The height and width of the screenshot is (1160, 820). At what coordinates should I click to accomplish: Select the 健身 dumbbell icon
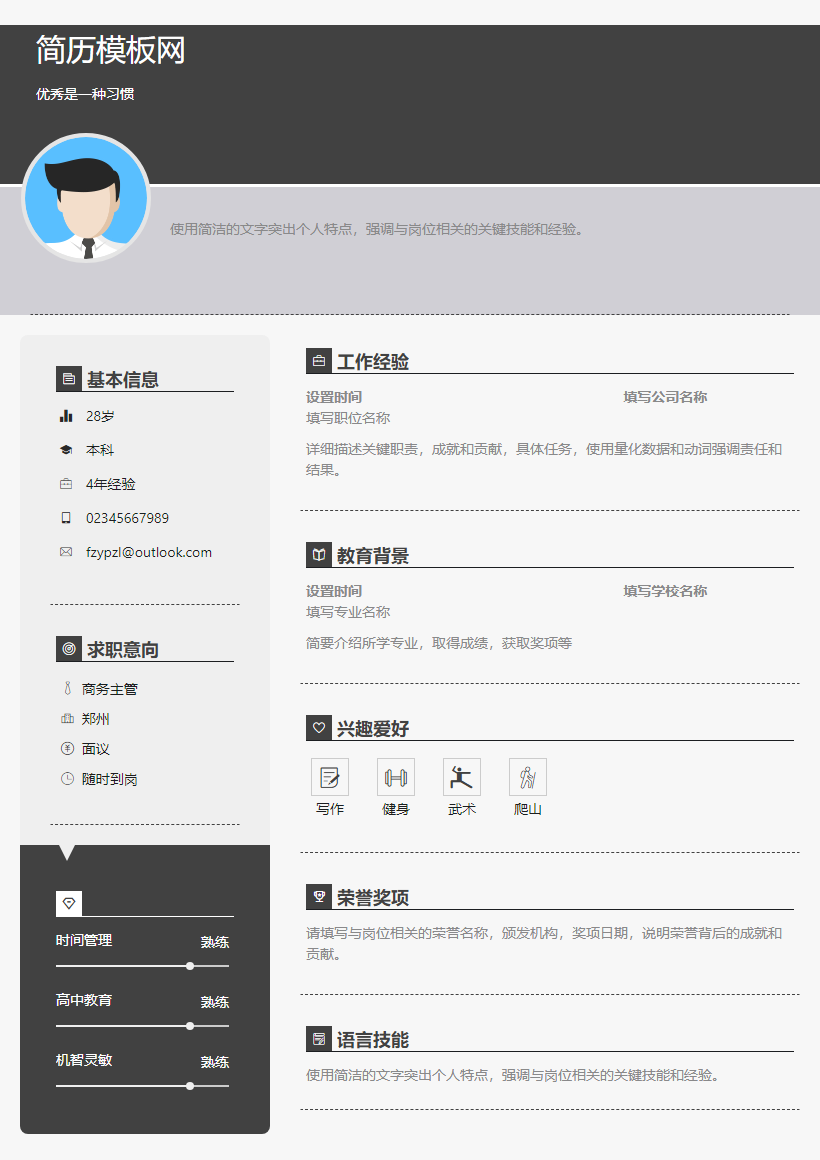(396, 777)
